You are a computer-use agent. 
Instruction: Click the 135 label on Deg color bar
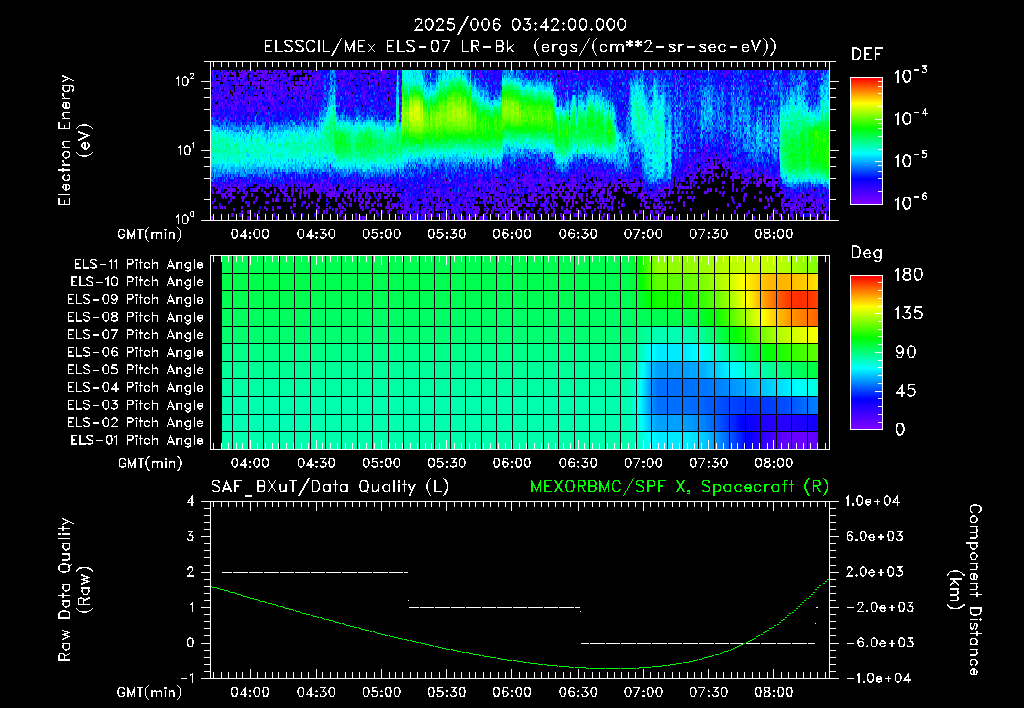908,314
